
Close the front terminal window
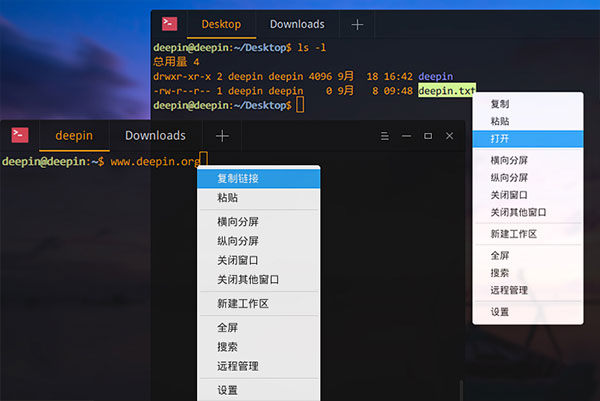(450, 136)
